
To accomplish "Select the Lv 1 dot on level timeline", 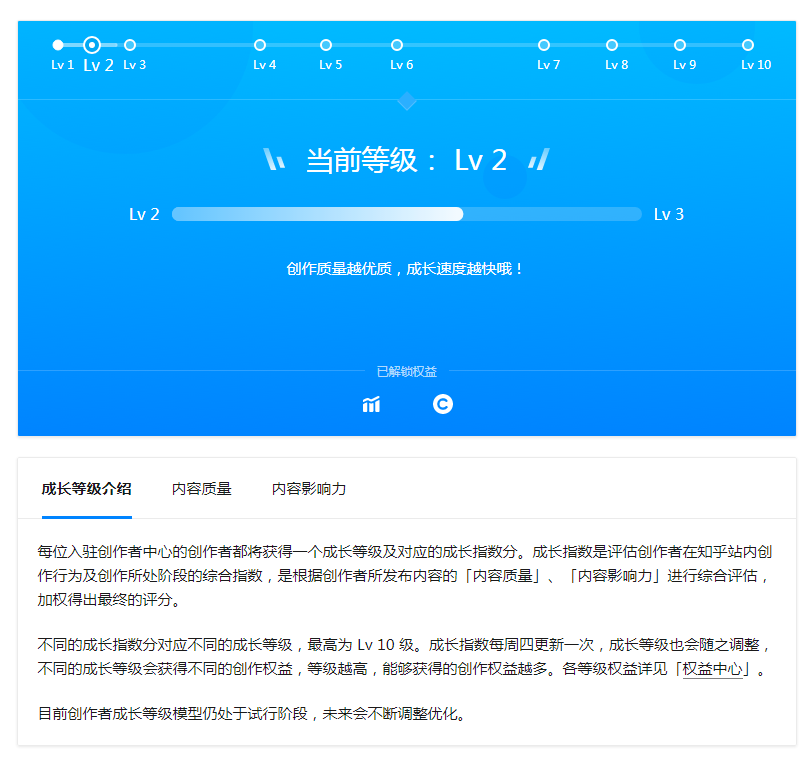I will tap(58, 45).
